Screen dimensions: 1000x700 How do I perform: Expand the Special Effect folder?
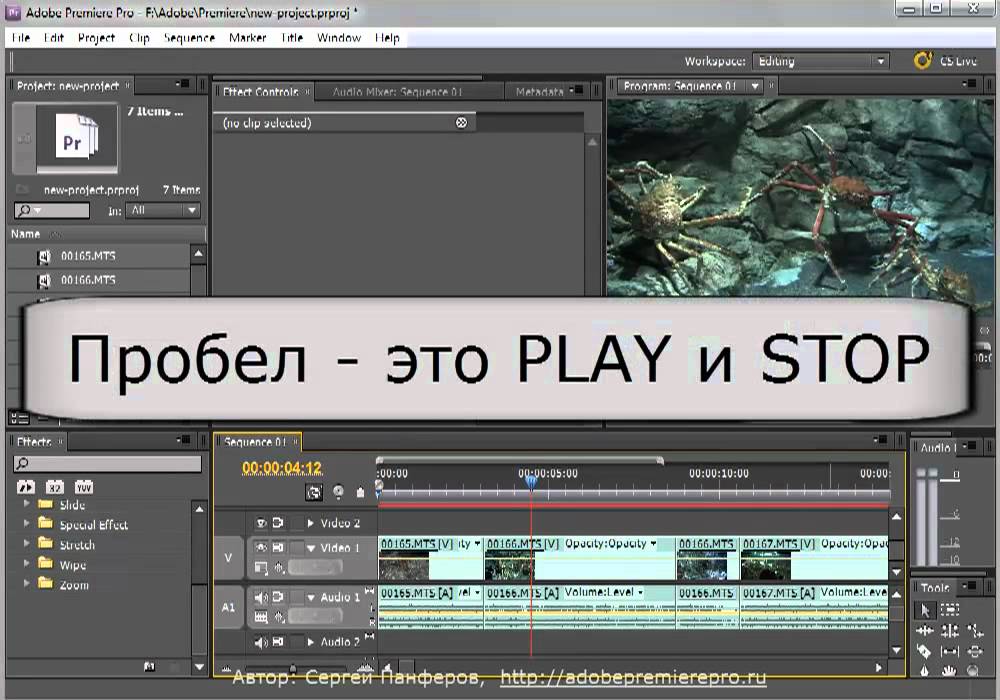click(x=26, y=523)
